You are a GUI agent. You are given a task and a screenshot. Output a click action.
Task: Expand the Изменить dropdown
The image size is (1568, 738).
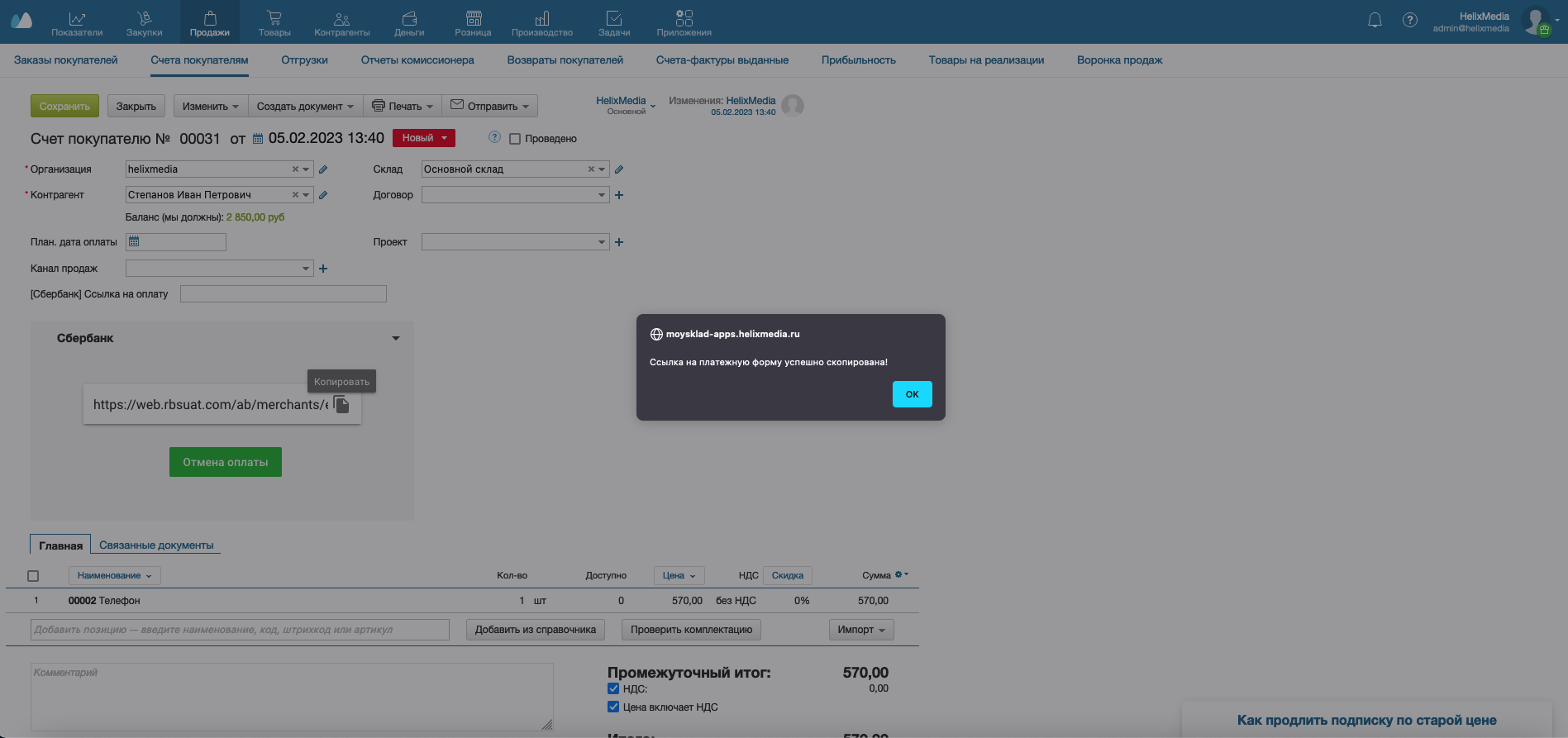[211, 106]
